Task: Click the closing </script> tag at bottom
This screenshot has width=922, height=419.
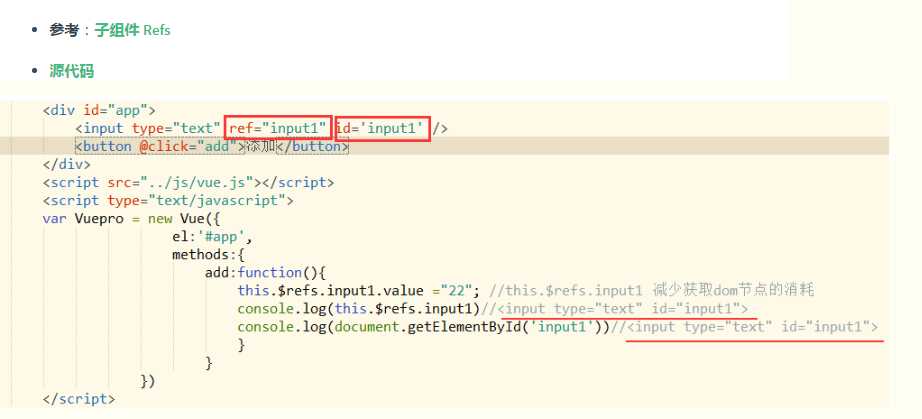Action: click(x=79, y=399)
